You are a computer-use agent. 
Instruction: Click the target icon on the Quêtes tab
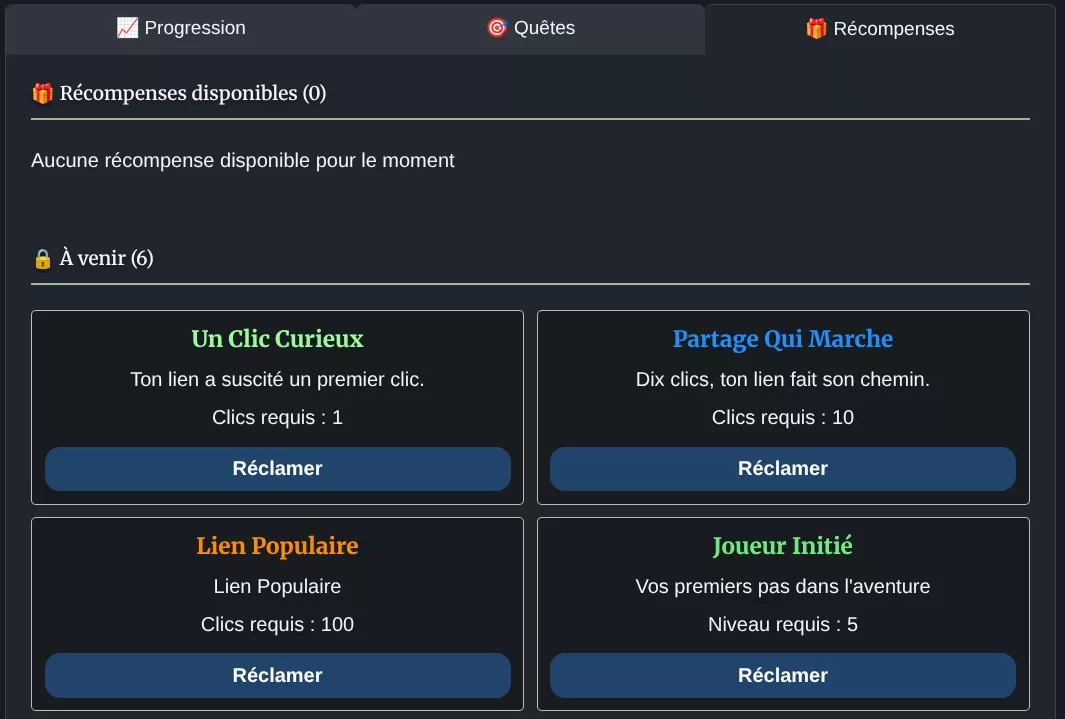[497, 28]
